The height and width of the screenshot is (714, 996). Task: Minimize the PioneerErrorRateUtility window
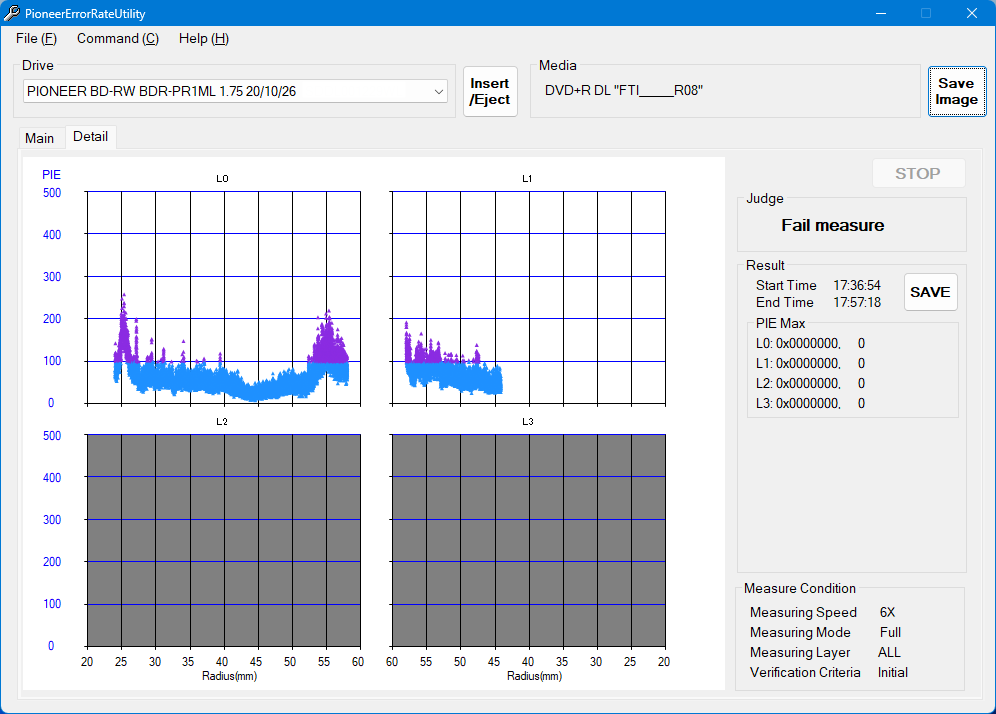881,13
